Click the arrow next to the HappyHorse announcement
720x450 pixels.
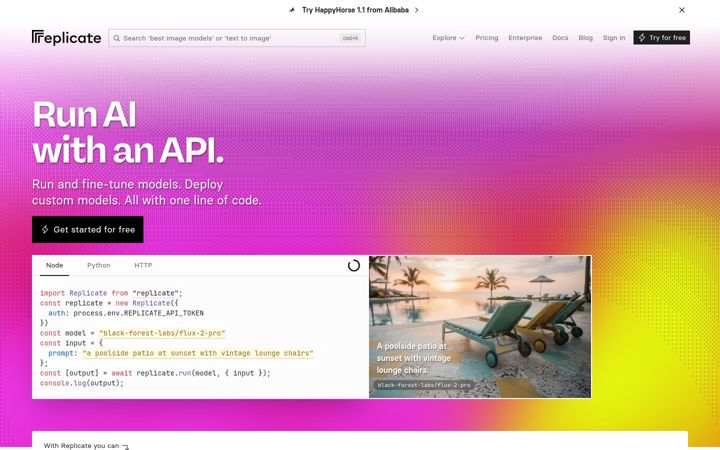(x=416, y=10)
